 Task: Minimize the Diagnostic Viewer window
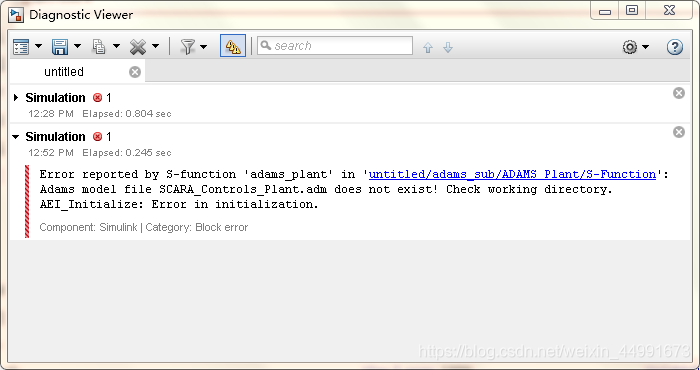[605, 11]
